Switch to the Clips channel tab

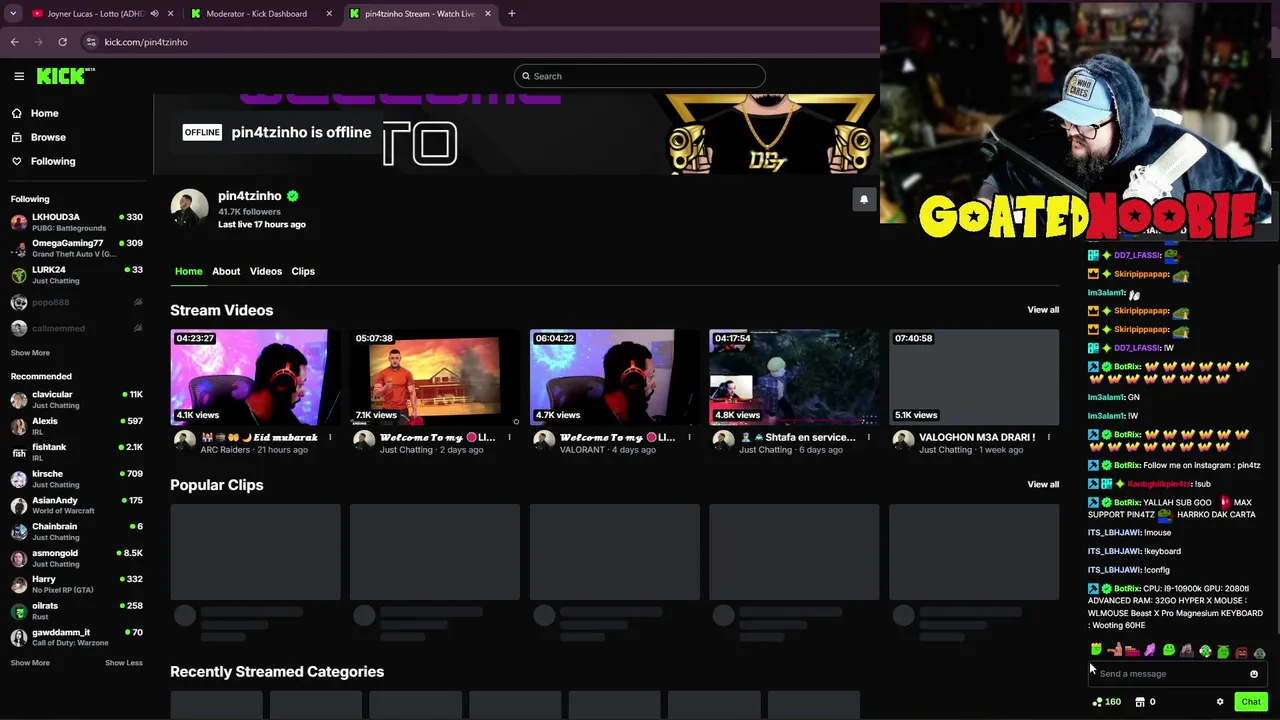click(303, 271)
